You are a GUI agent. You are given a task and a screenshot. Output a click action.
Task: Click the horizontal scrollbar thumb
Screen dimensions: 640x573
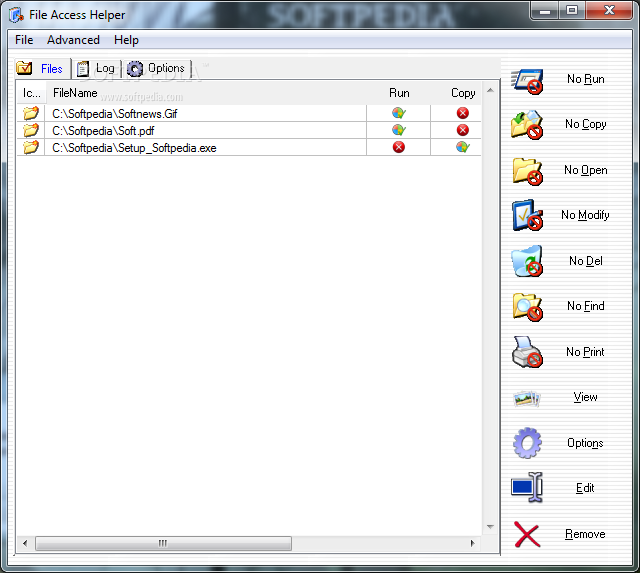tap(163, 543)
